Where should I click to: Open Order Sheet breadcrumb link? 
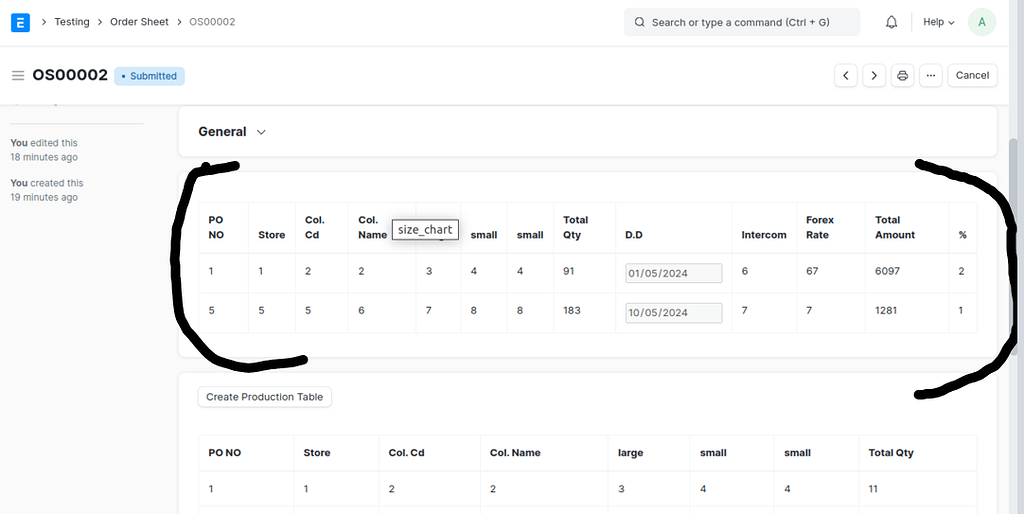[139, 22]
